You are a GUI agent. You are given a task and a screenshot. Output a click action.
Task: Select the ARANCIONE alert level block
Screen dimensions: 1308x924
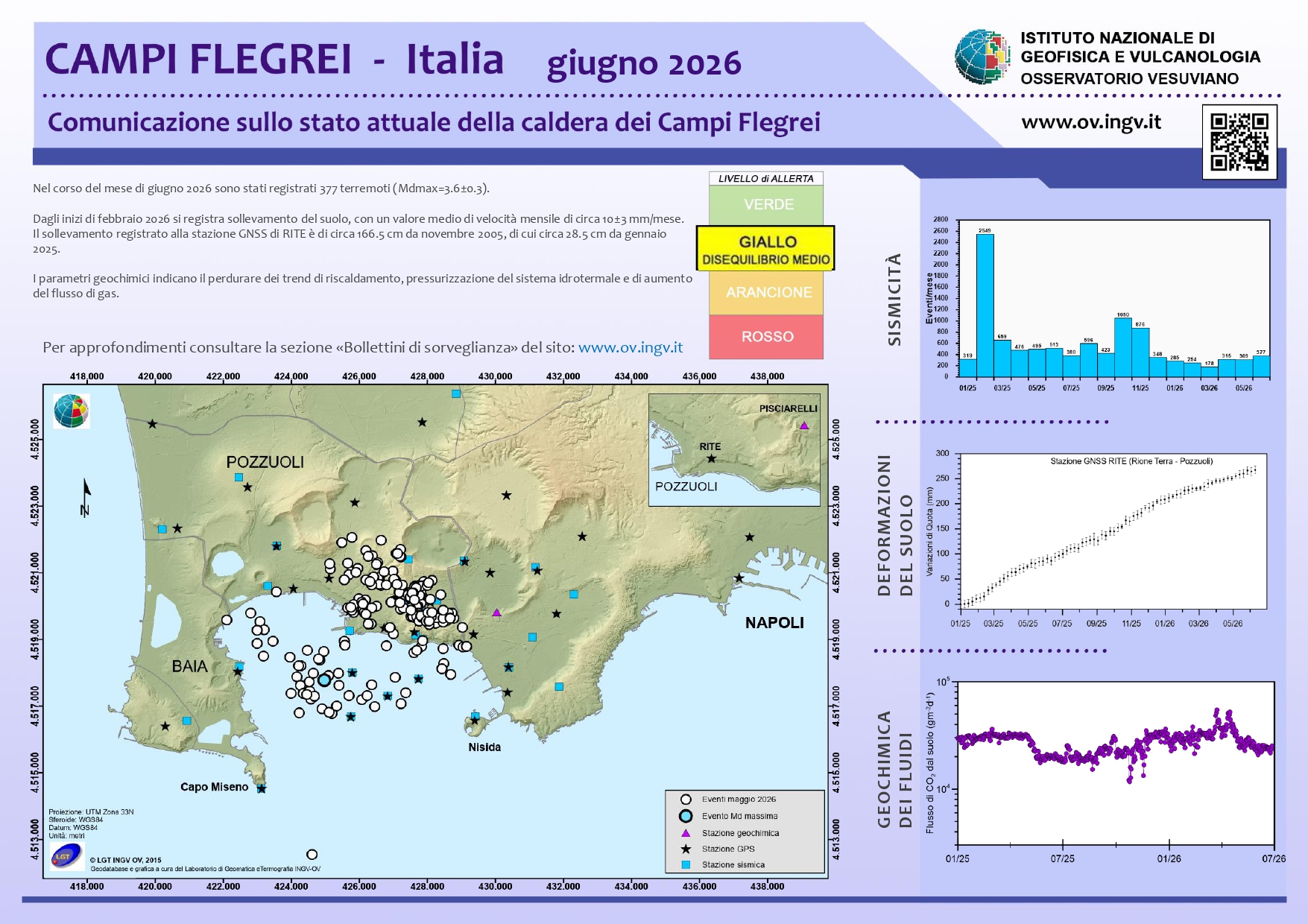click(766, 292)
